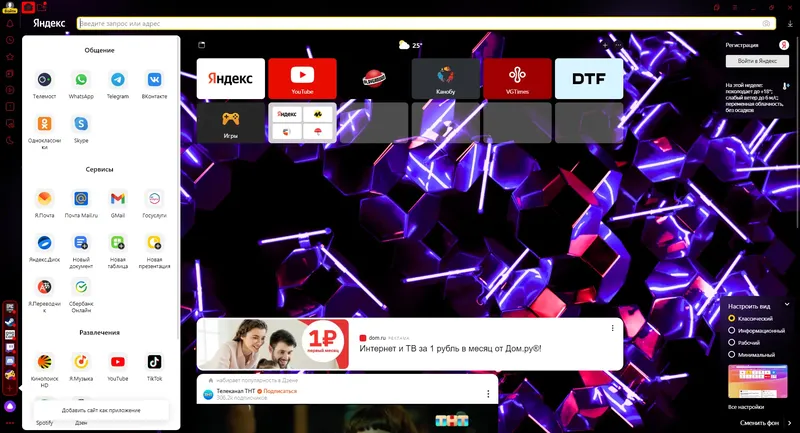Create a Новая таблица
Screen dimensions: 800x433
pyautogui.click(x=118, y=243)
